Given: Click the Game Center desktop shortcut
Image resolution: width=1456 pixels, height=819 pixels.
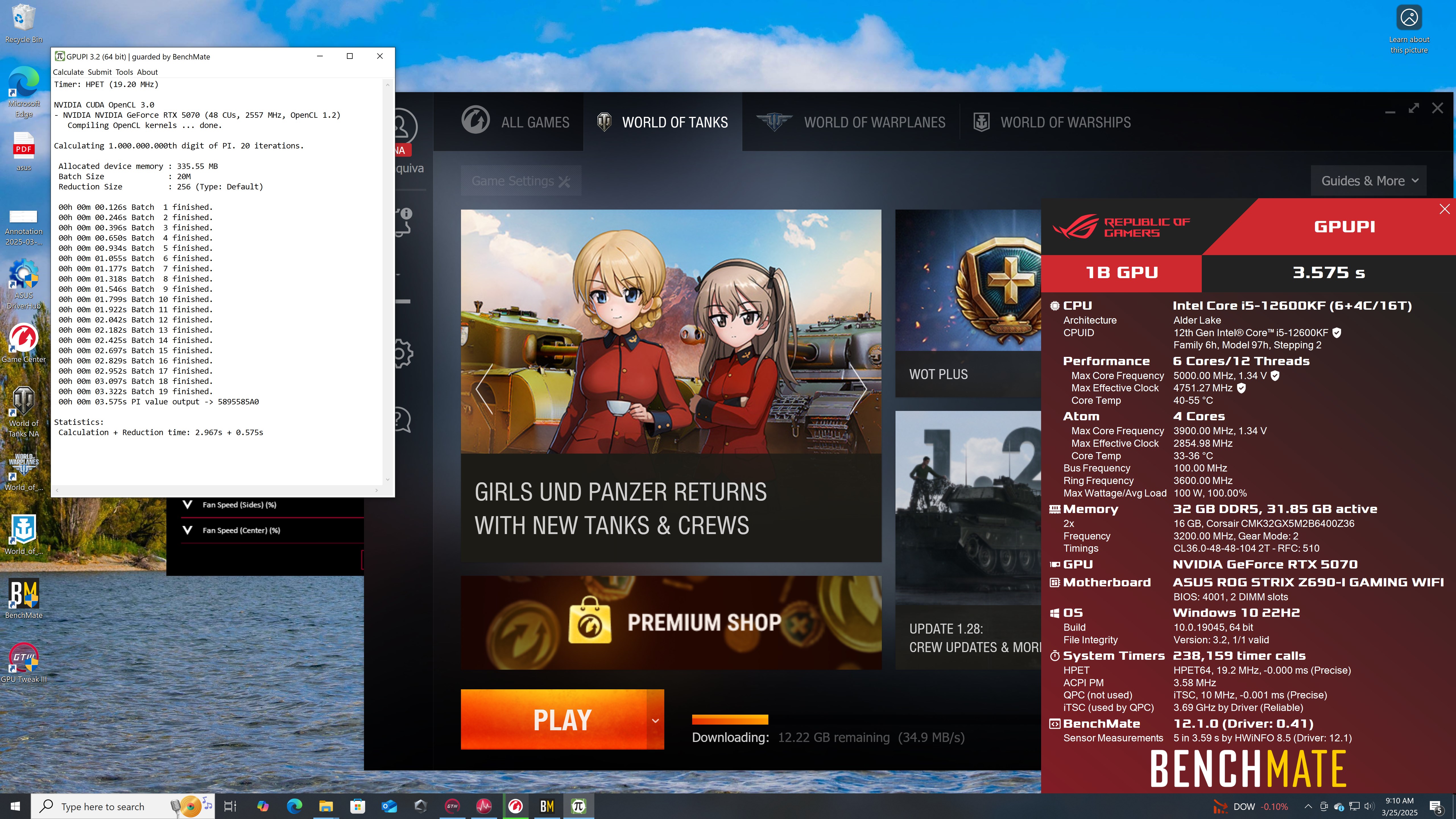Looking at the screenshot, I should [x=23, y=343].
